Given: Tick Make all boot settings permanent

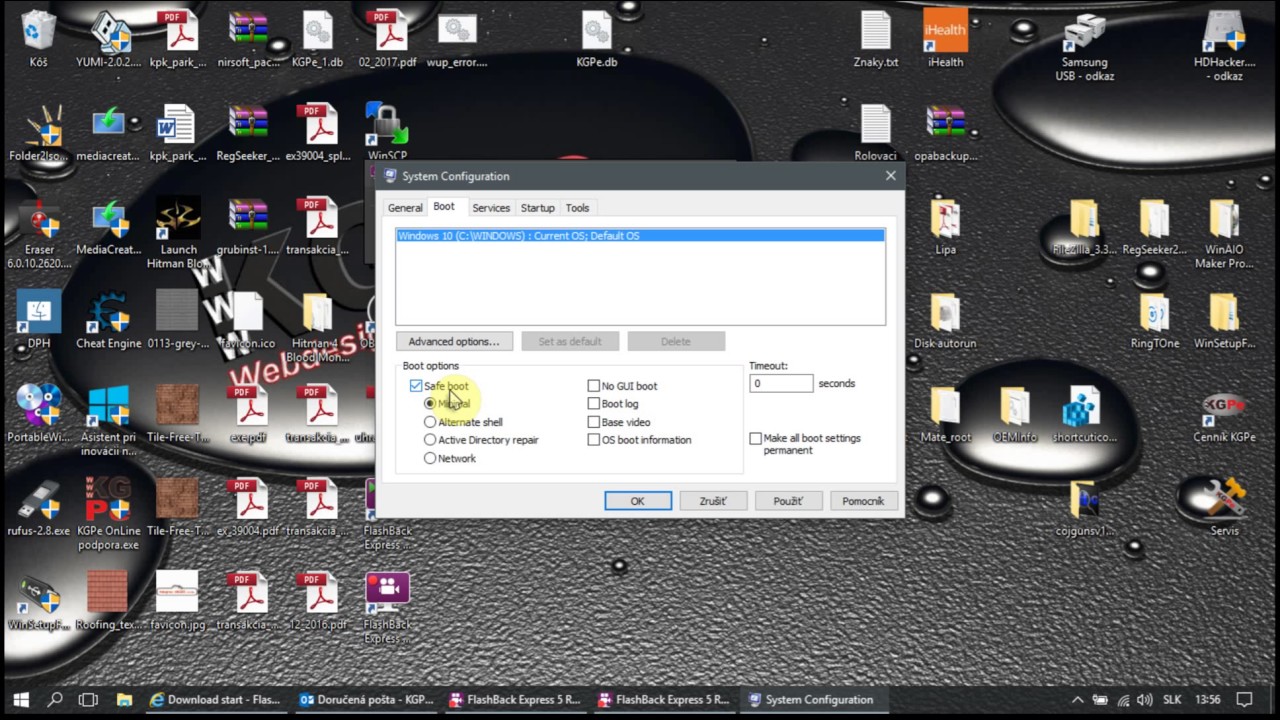Looking at the screenshot, I should pos(756,438).
